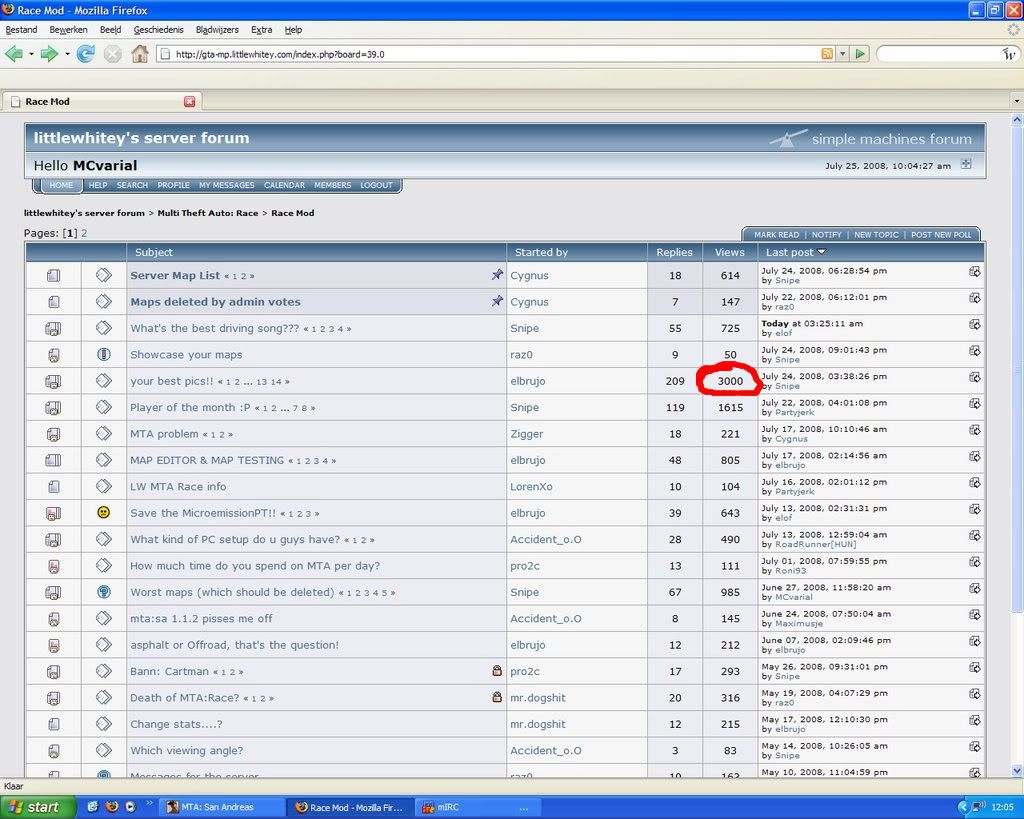Viewport: 1024px width, 819px height.
Task: Click the green Go arrow beside address bar
Action: (x=860, y=54)
